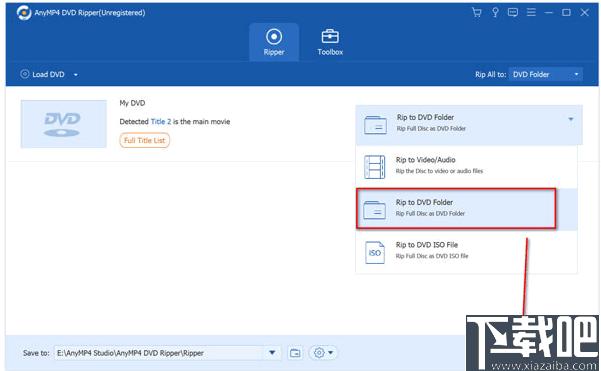Click the Title 2 link
601x371 pixels.
pyautogui.click(x=161, y=121)
